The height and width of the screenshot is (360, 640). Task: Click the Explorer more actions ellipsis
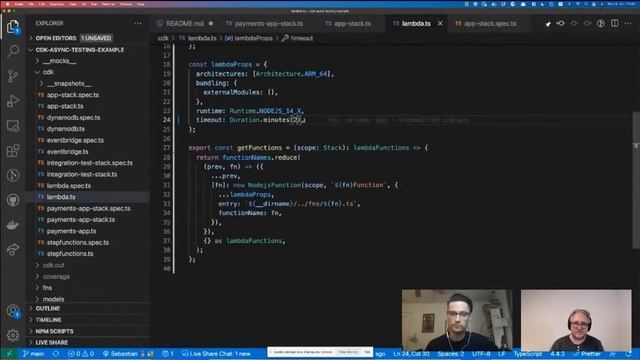coord(138,23)
